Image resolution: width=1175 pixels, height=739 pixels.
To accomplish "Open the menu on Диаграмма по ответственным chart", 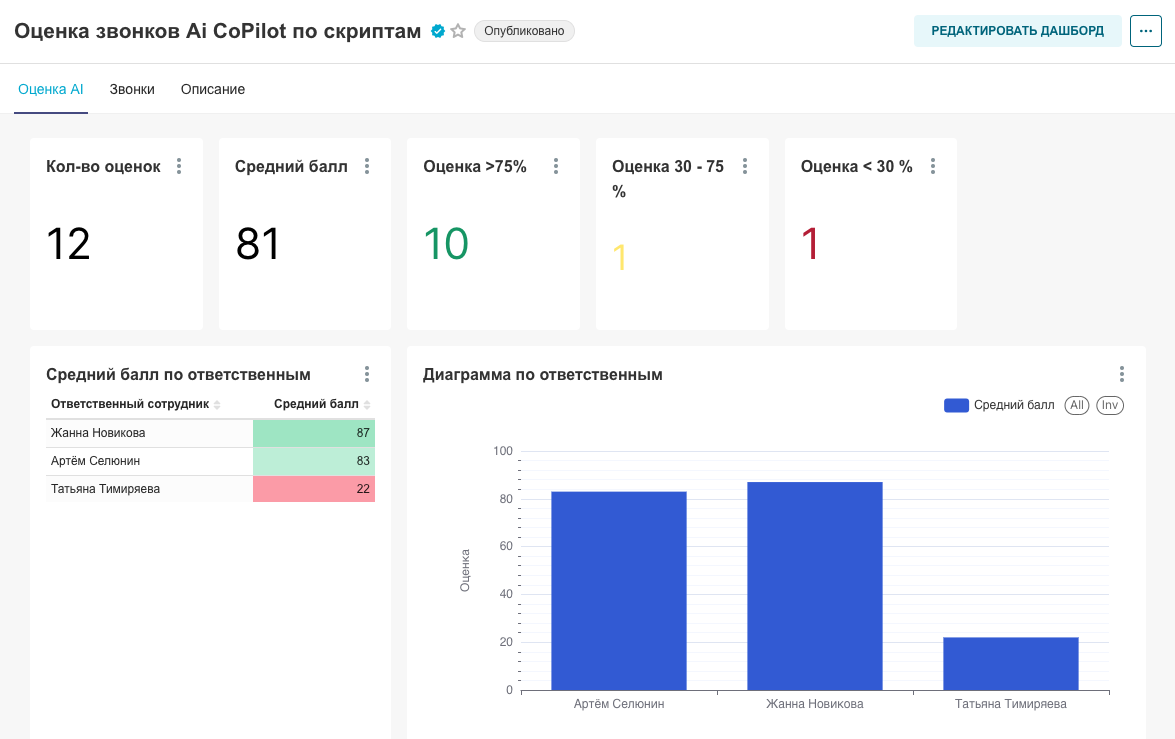I will tap(1121, 374).
